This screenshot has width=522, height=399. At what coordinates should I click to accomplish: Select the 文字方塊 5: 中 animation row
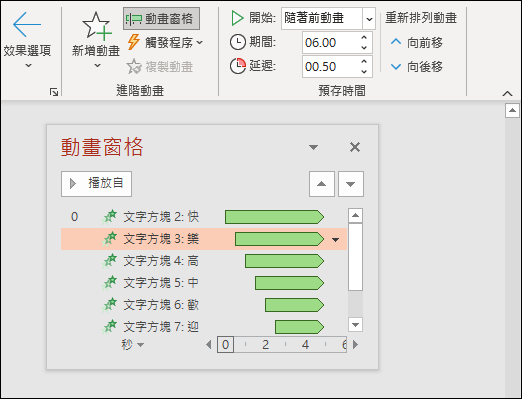click(x=204, y=283)
